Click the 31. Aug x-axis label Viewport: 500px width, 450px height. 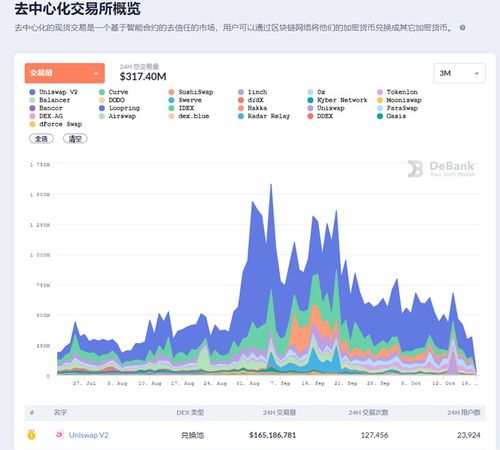[248, 383]
